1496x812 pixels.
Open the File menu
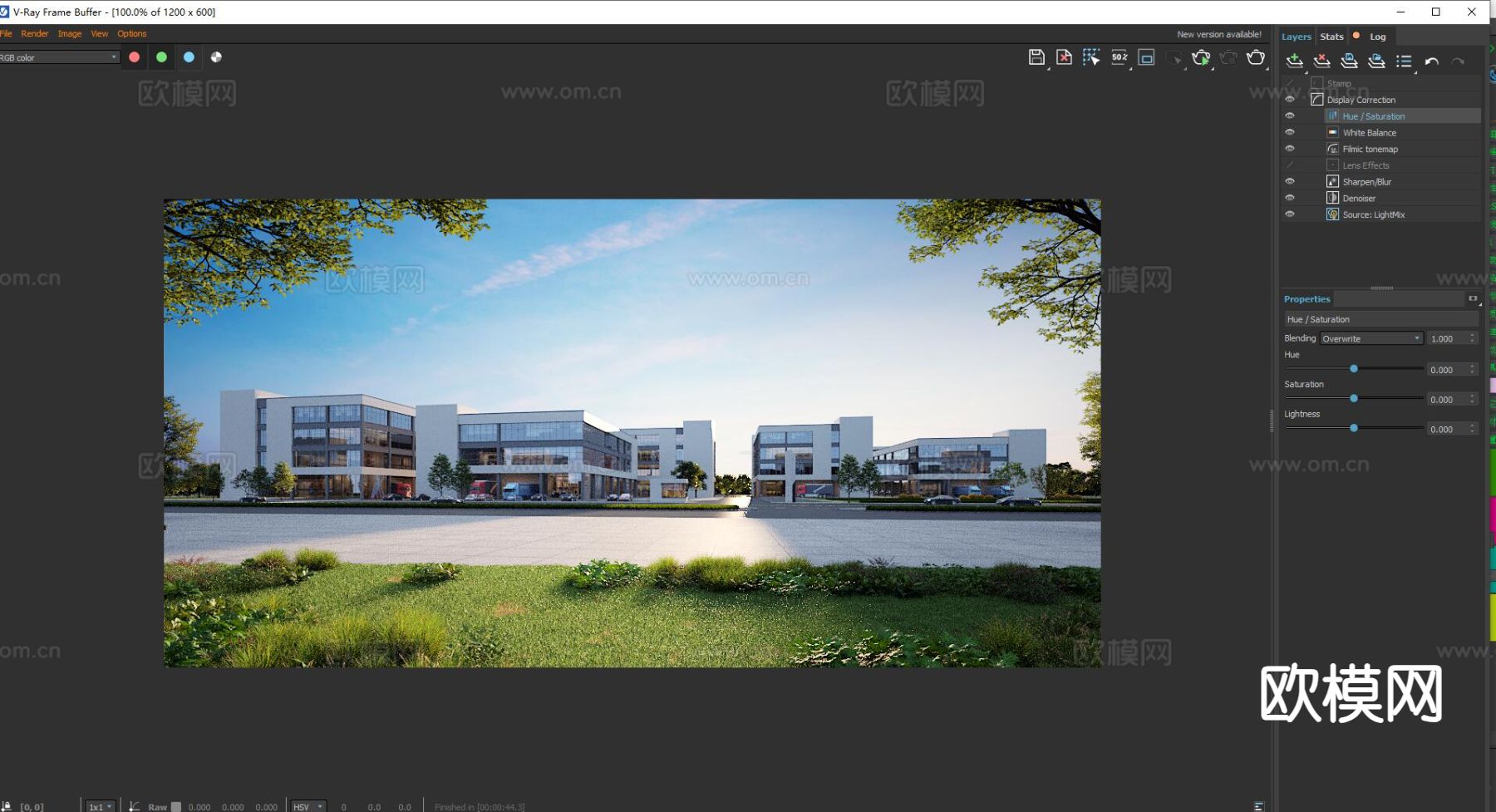(x=6, y=34)
